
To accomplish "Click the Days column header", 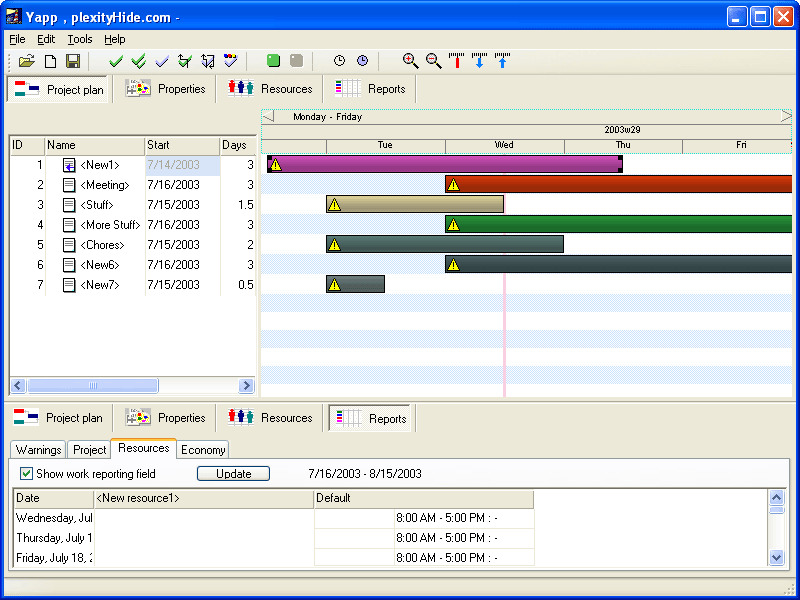I will point(238,145).
